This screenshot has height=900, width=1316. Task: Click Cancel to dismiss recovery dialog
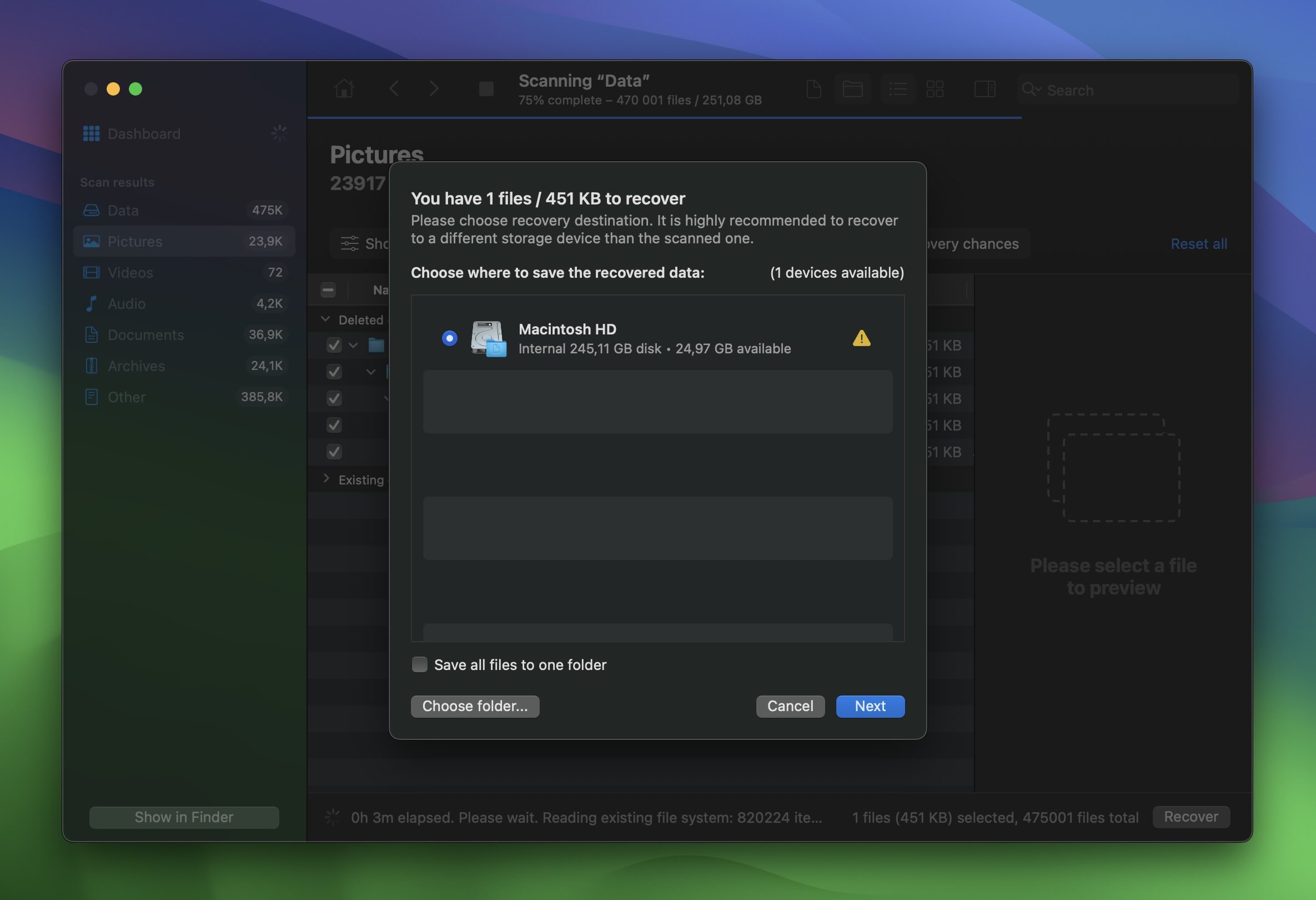point(790,706)
